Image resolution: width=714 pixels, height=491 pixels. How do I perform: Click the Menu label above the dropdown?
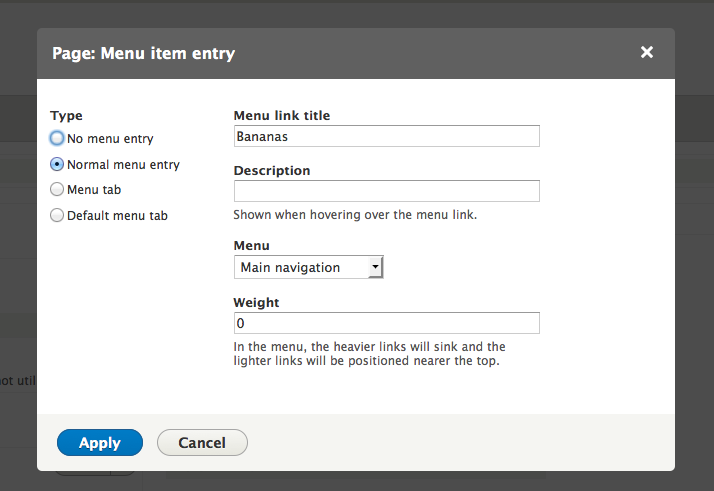(x=251, y=246)
